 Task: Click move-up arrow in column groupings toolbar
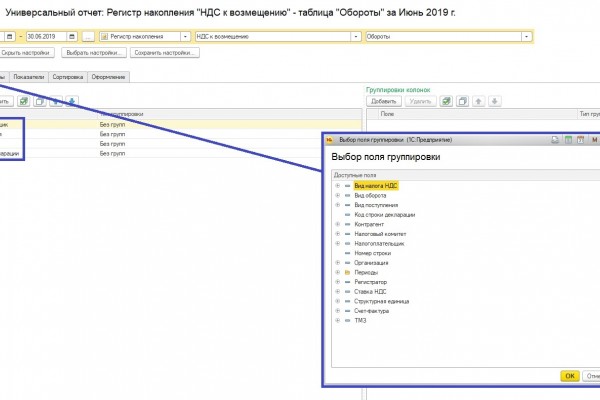tap(478, 101)
